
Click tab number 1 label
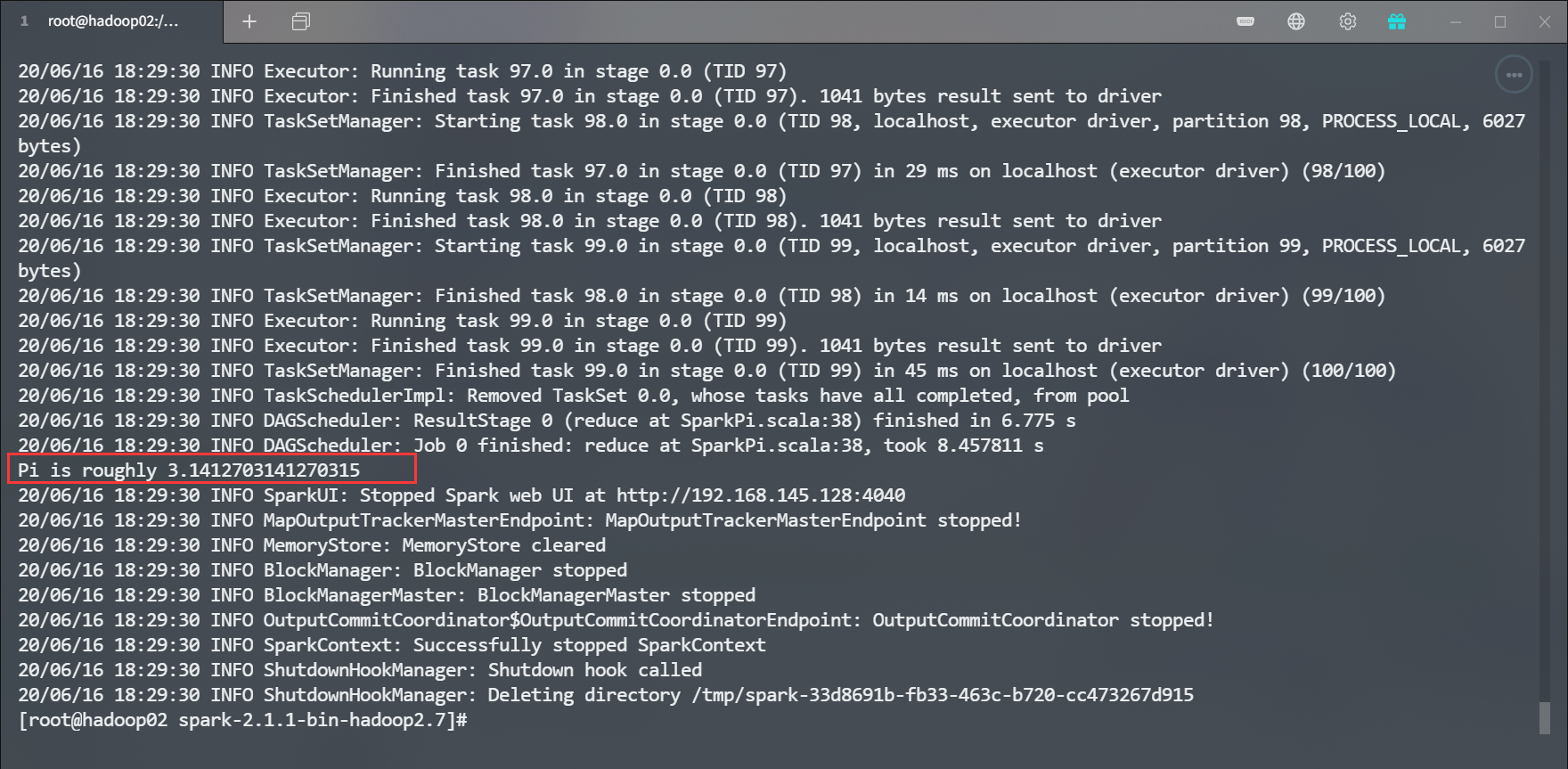[x=24, y=21]
